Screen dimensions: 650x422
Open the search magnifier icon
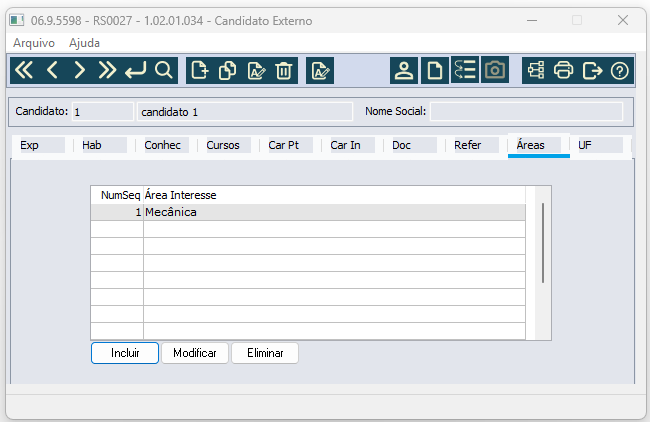coord(164,70)
